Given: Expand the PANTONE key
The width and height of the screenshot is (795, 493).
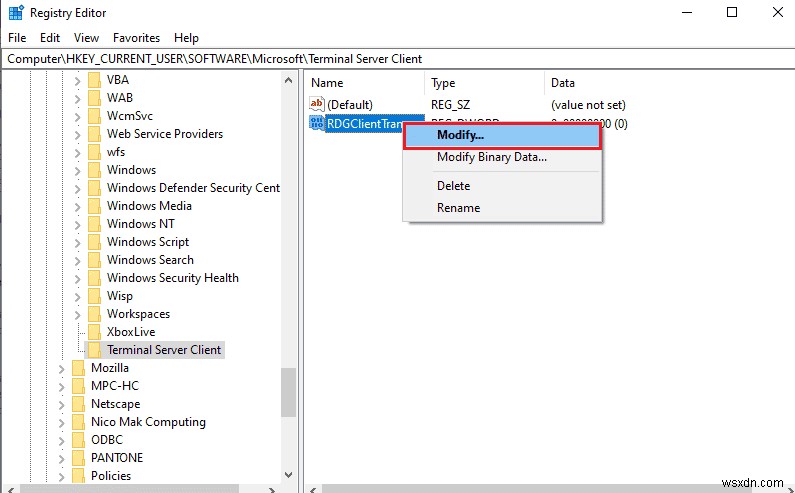Looking at the screenshot, I should (61, 459).
